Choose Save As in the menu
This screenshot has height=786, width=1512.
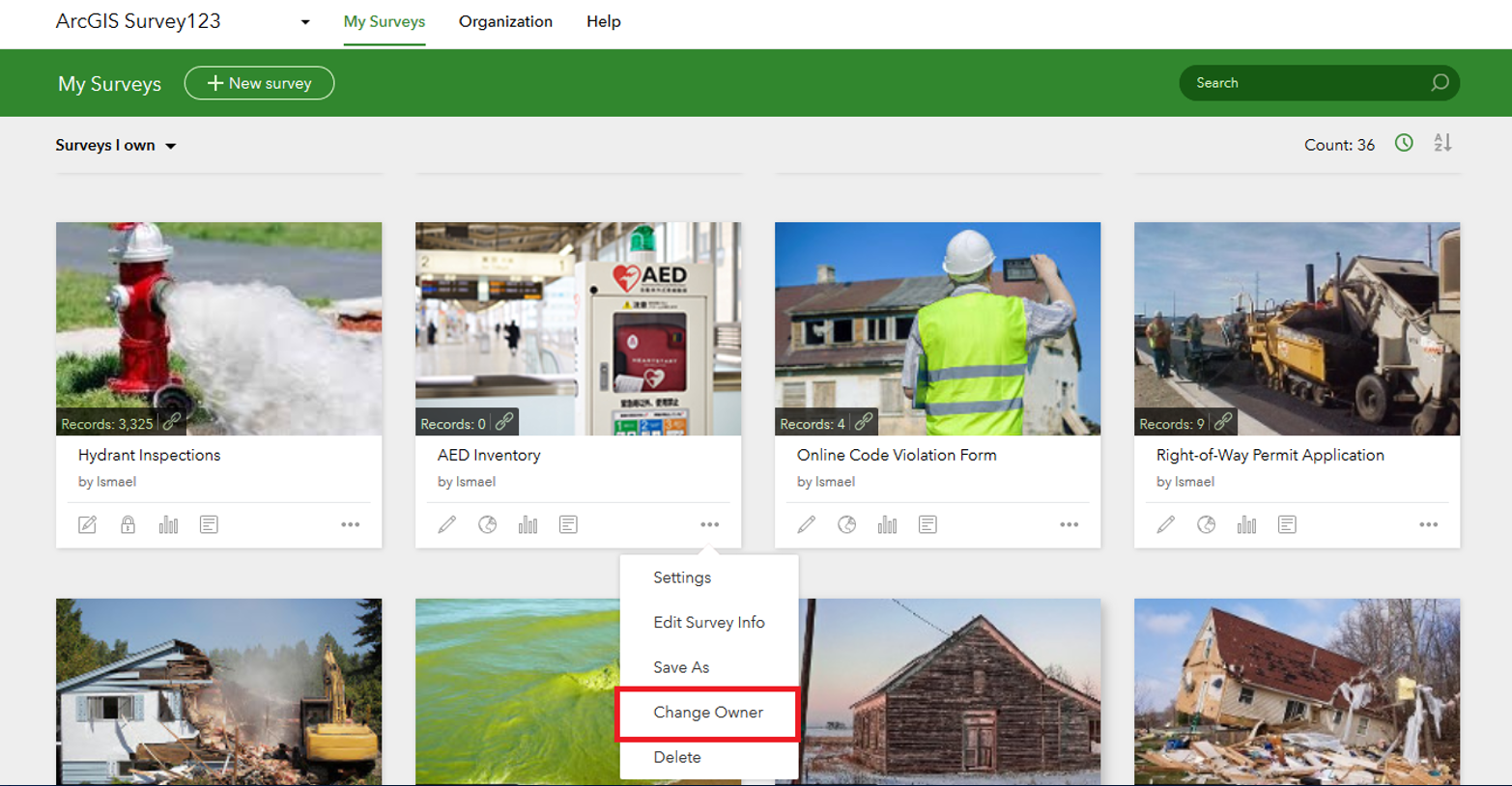[681, 667]
